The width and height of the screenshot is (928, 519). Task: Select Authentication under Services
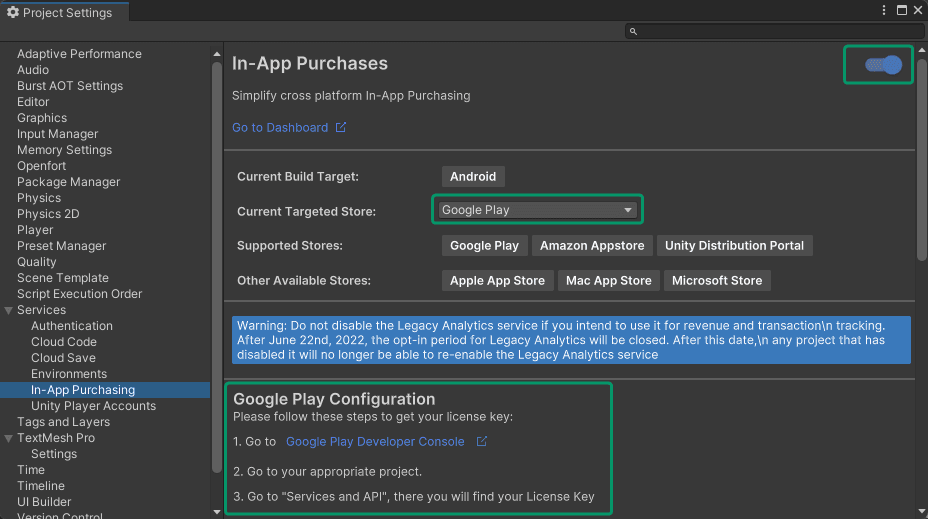72,325
